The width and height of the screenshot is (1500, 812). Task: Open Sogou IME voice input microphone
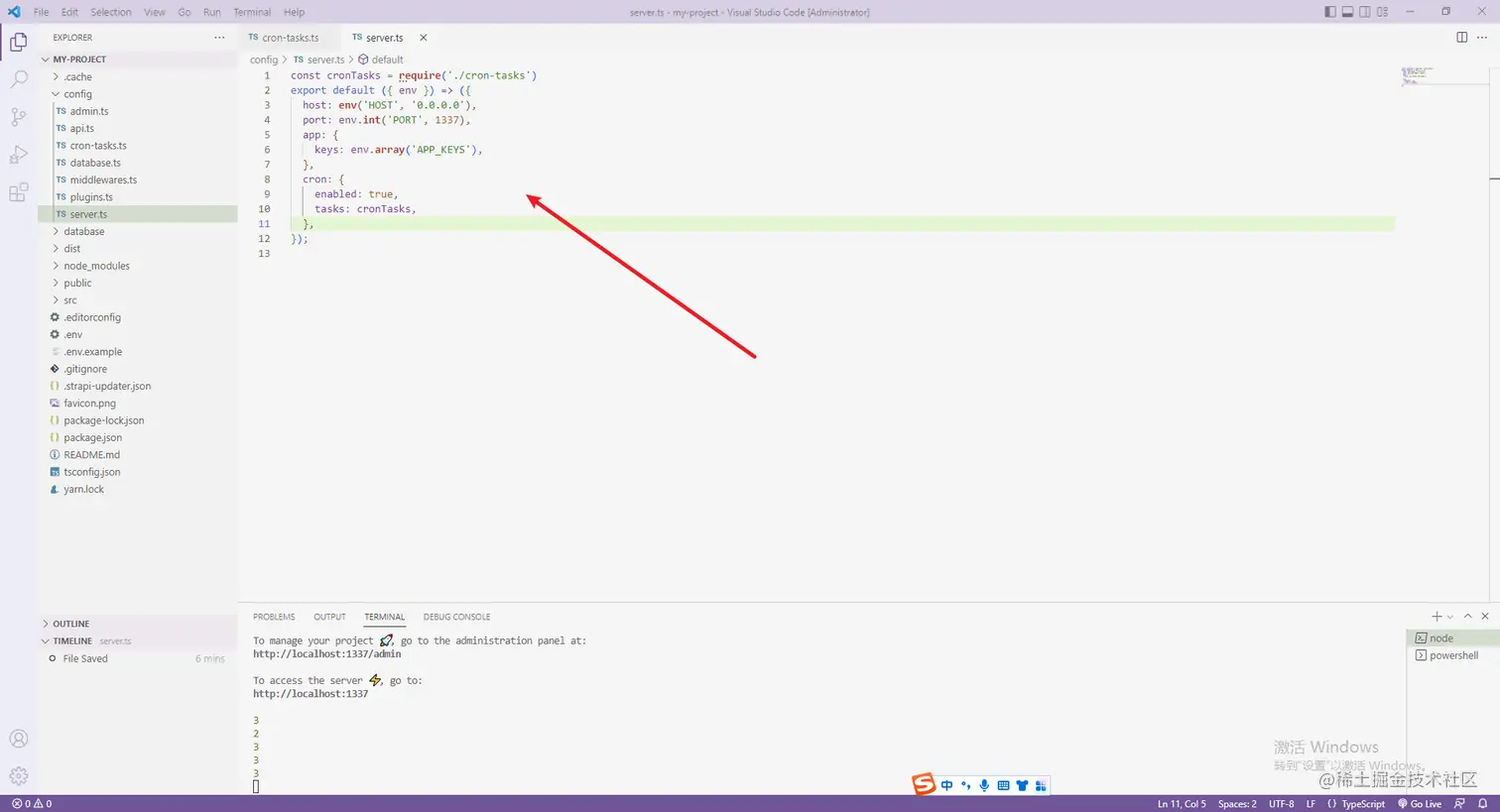tap(984, 785)
